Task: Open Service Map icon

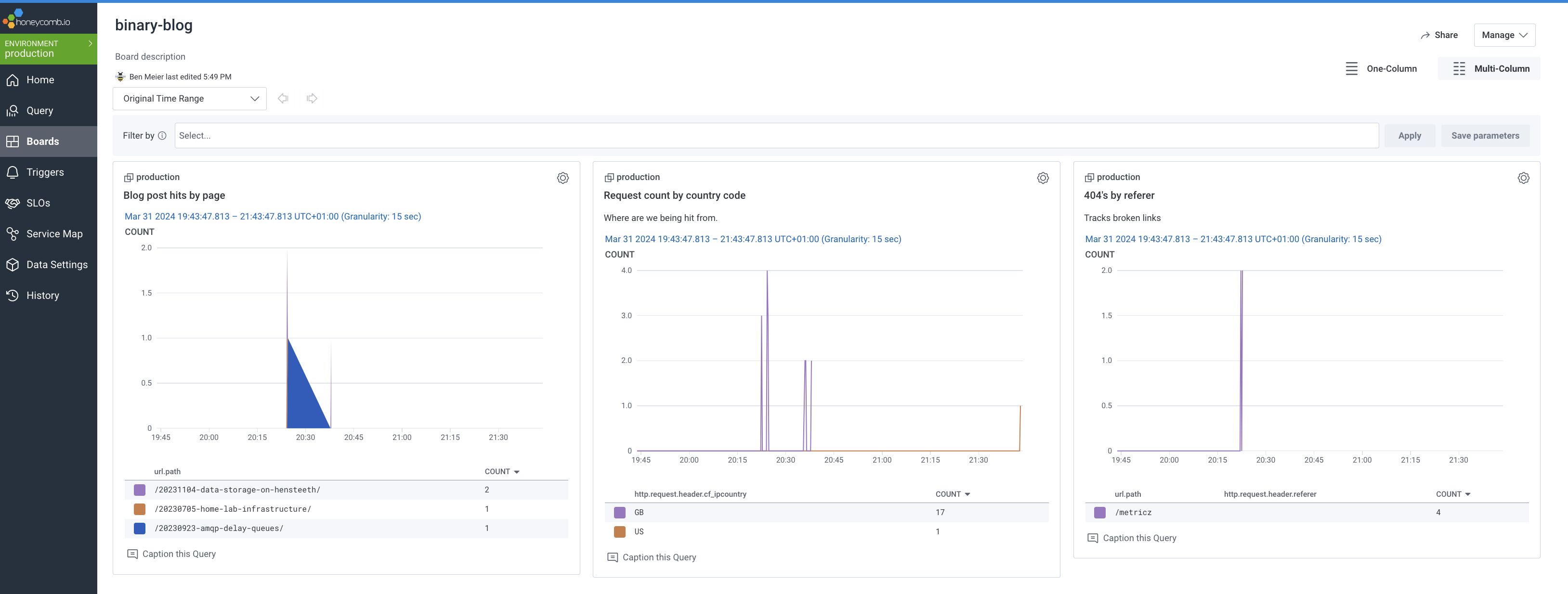Action: tap(12, 234)
